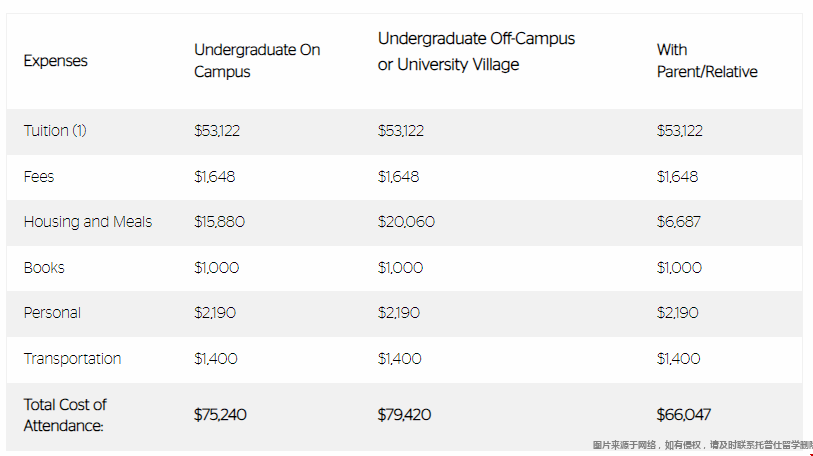Select the $66,047 parent/relative total
The image size is (813, 456).
click(683, 414)
